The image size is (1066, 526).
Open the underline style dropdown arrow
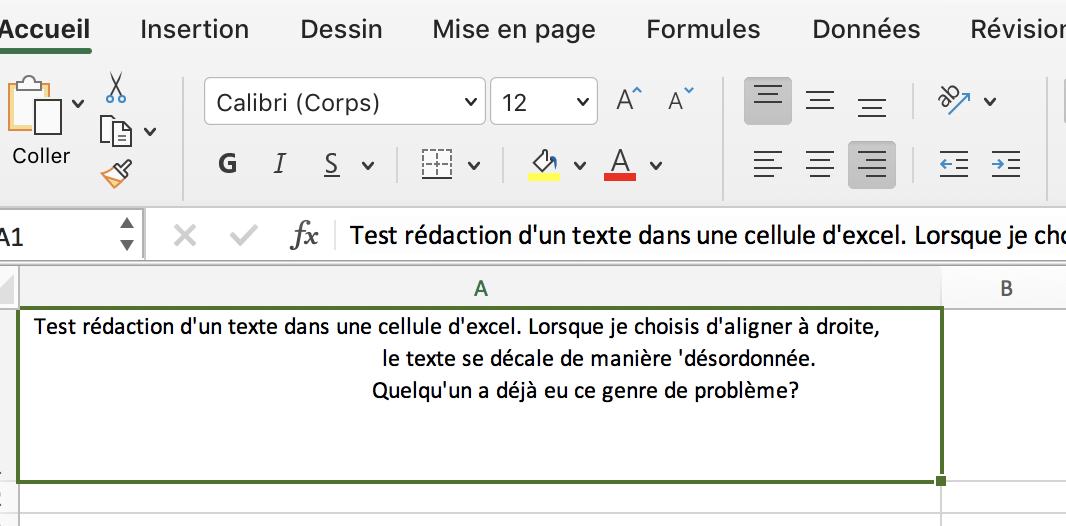coord(368,165)
